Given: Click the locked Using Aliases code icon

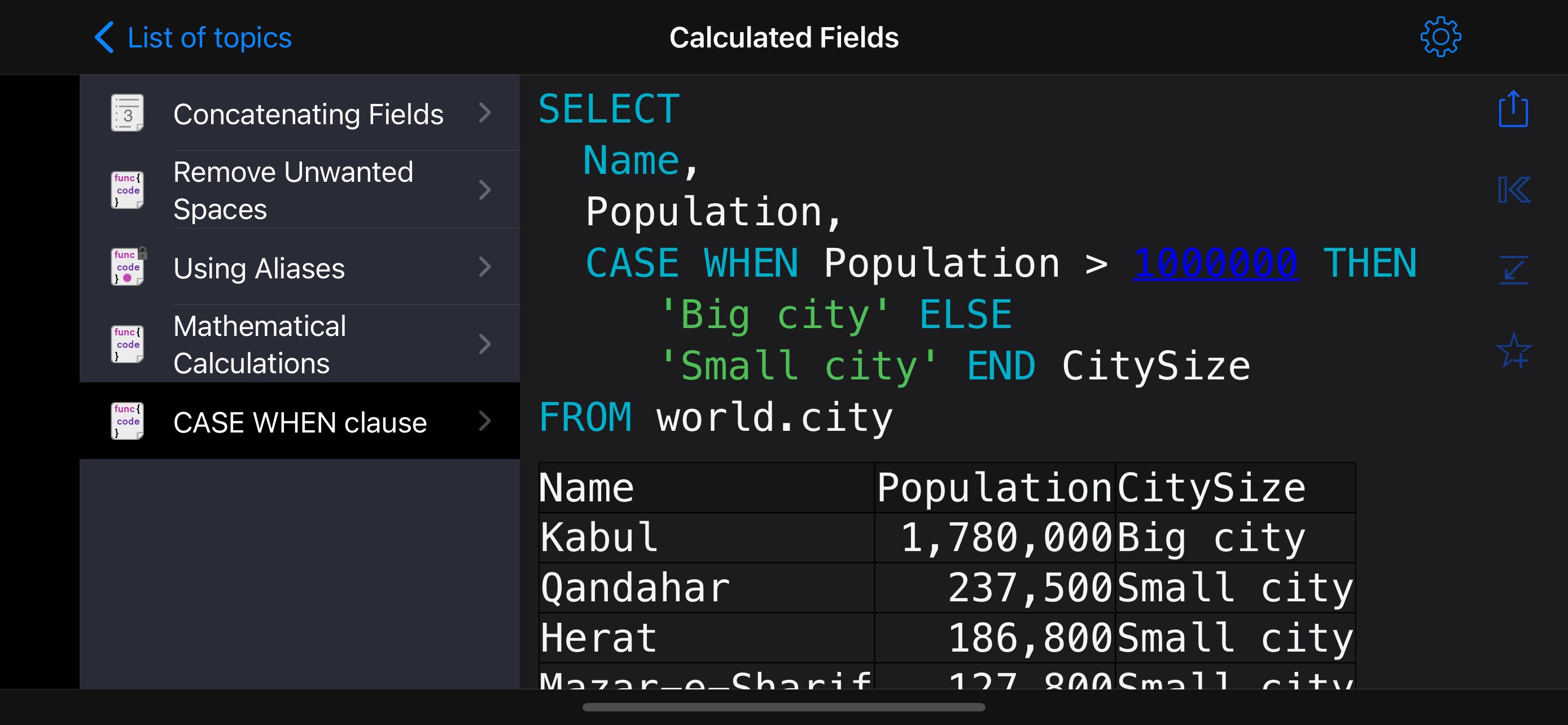Looking at the screenshot, I should point(128,267).
